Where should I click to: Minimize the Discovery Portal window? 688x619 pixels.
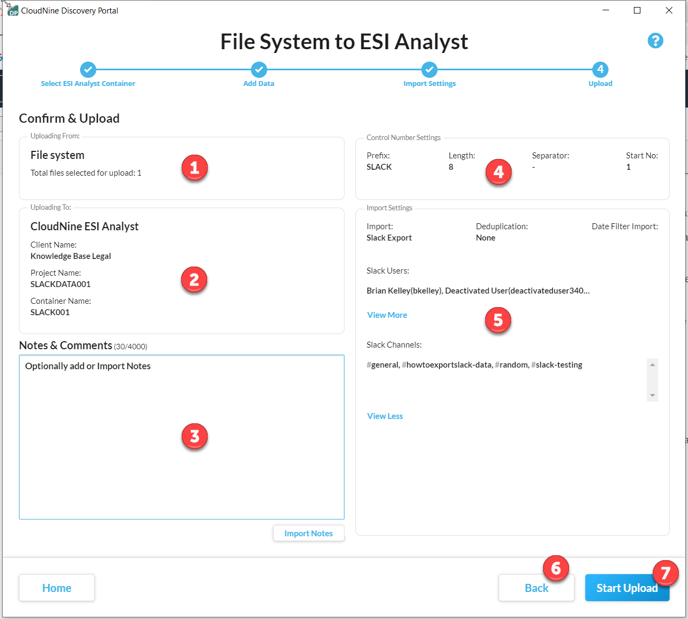click(x=606, y=11)
